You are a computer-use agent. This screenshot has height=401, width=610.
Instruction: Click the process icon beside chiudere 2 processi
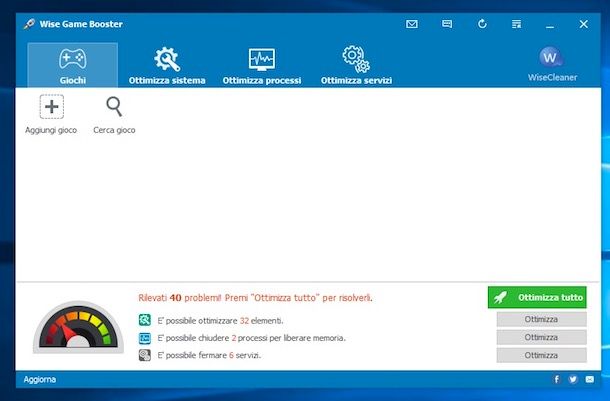point(145,338)
